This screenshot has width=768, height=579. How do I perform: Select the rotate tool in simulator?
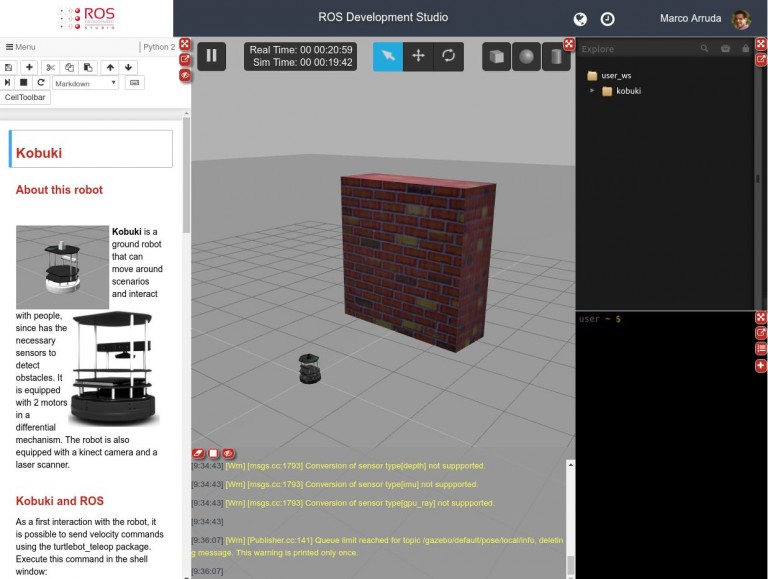tap(448, 56)
